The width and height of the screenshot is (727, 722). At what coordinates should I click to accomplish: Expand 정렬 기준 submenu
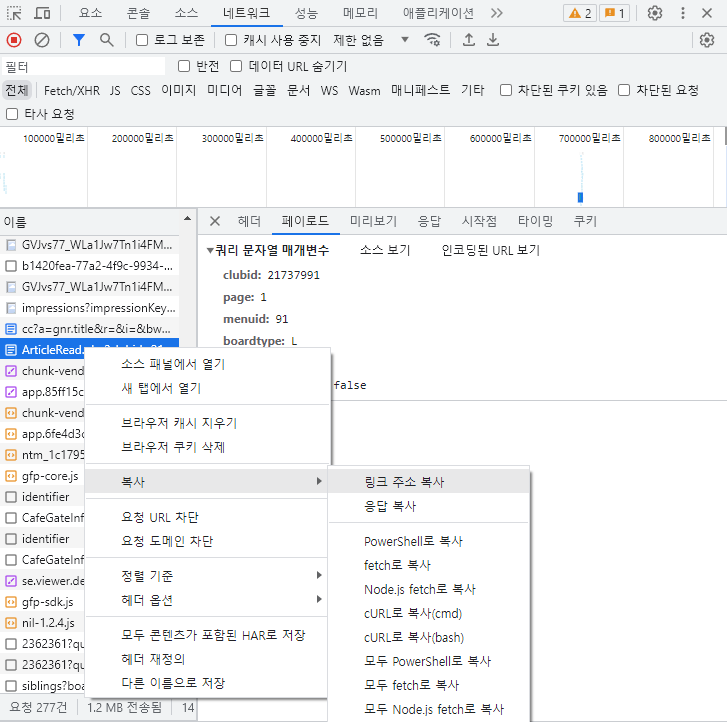tap(207, 576)
